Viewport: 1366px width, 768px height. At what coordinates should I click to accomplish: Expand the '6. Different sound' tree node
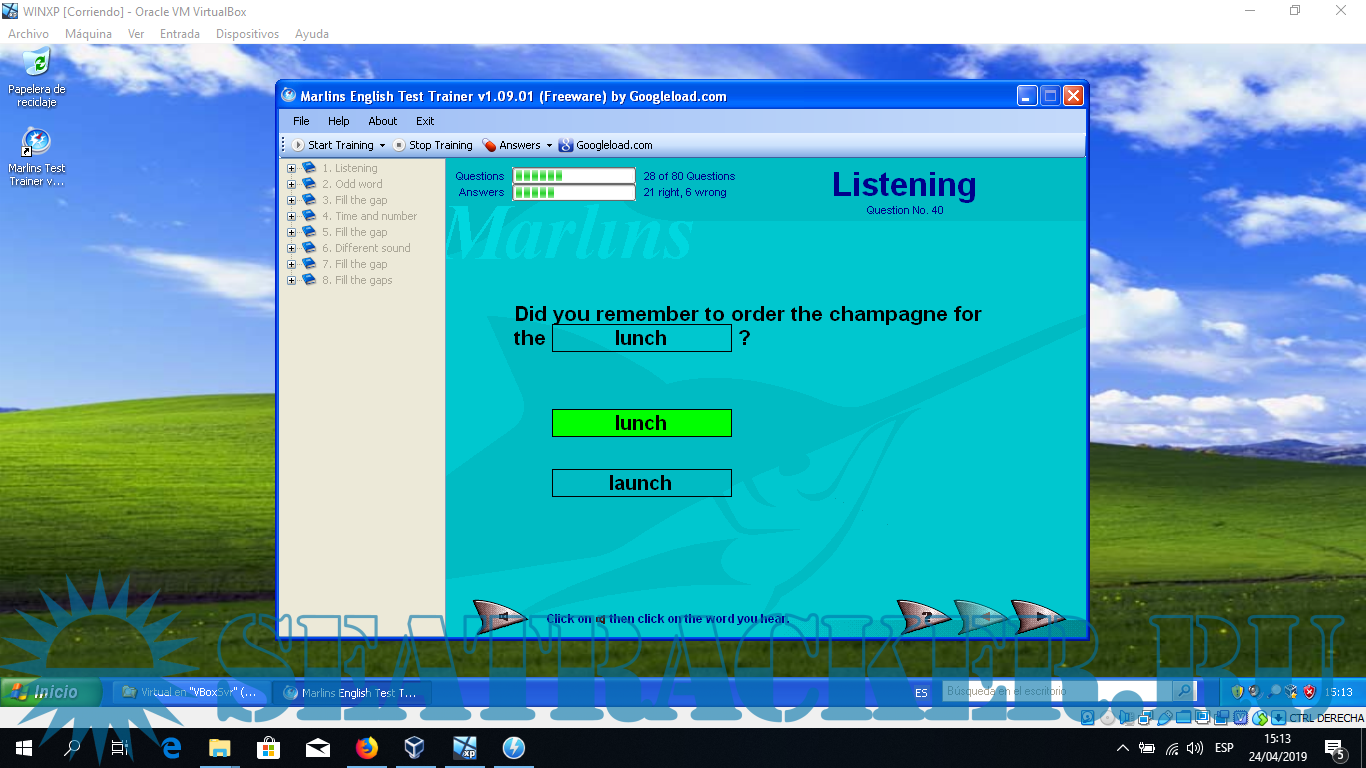[292, 248]
